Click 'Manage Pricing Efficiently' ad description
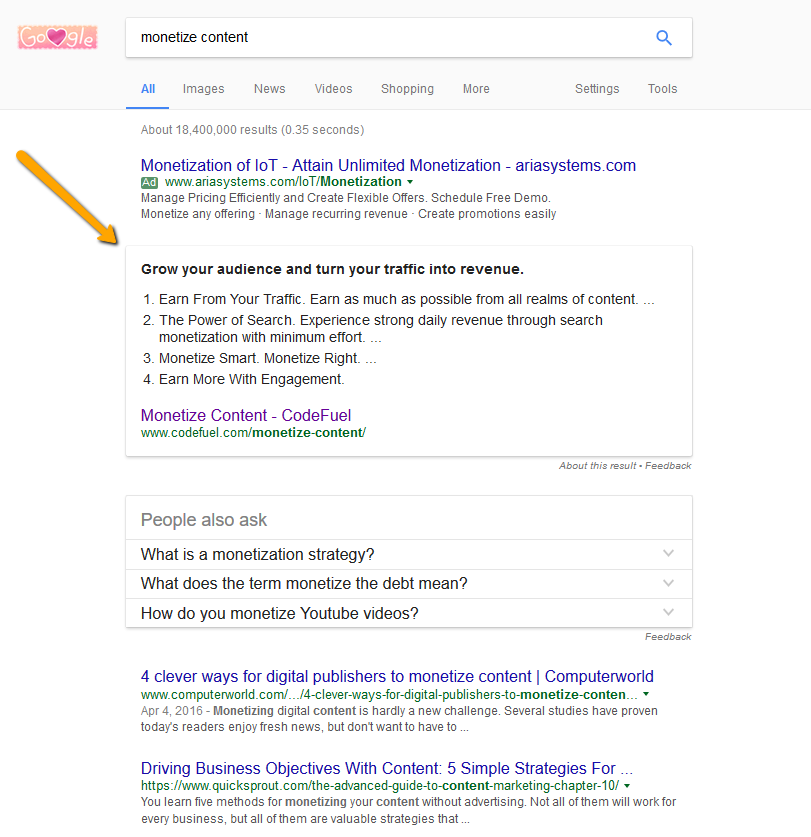Viewport: 811px width, 837px height. tap(346, 198)
